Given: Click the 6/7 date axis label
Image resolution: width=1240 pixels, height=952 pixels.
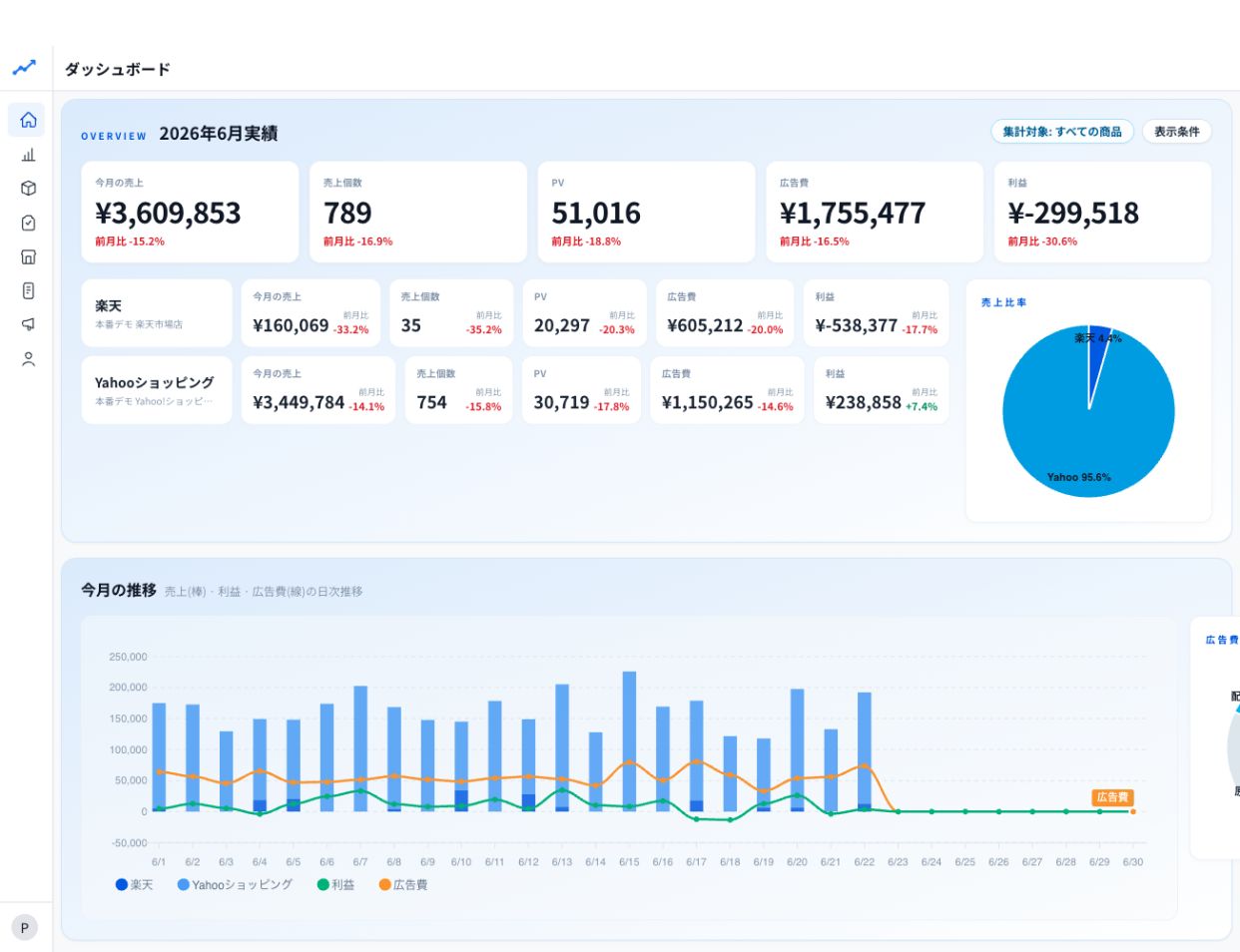Looking at the screenshot, I should [360, 861].
